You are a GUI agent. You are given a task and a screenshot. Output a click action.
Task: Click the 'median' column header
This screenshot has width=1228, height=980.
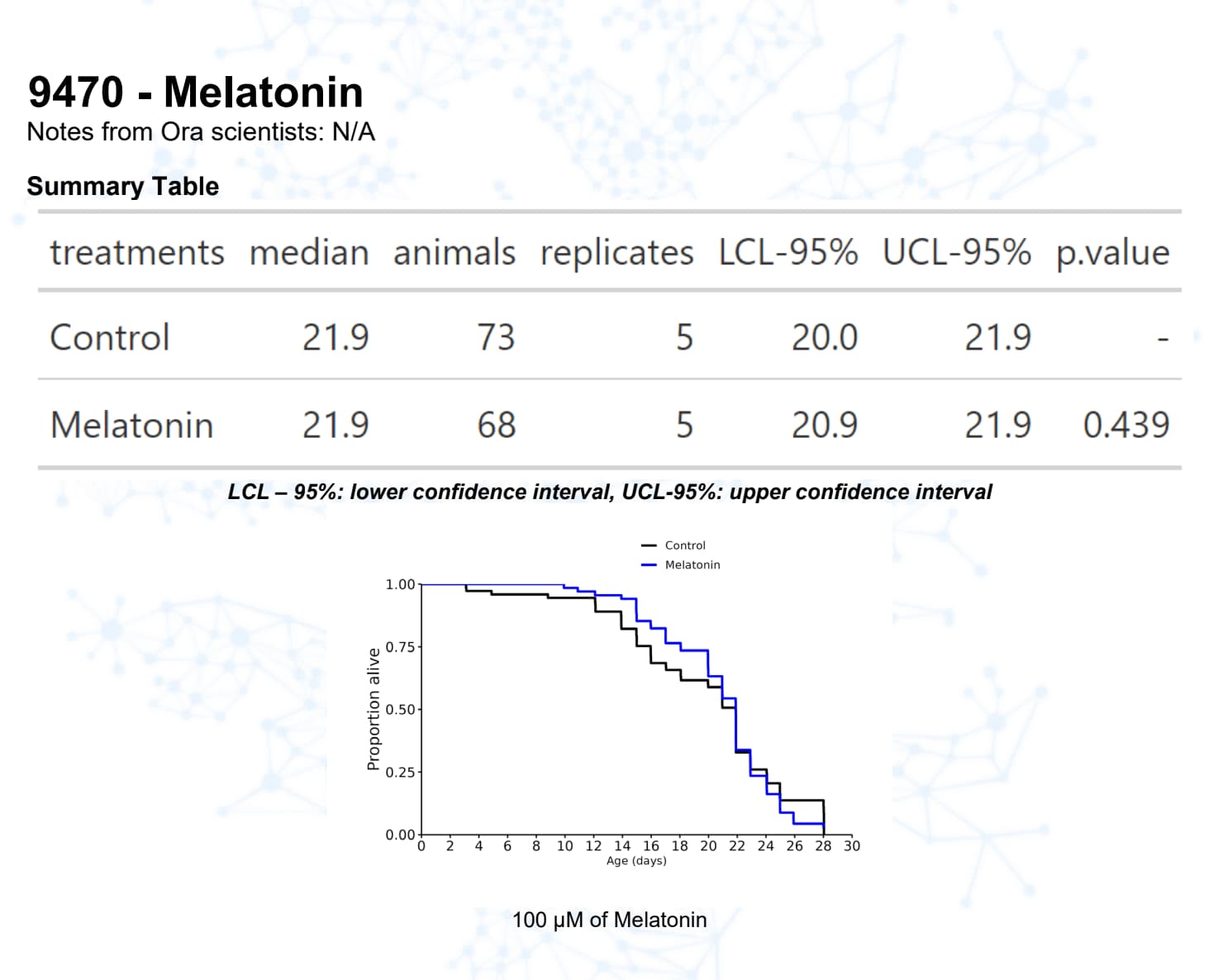(x=309, y=253)
